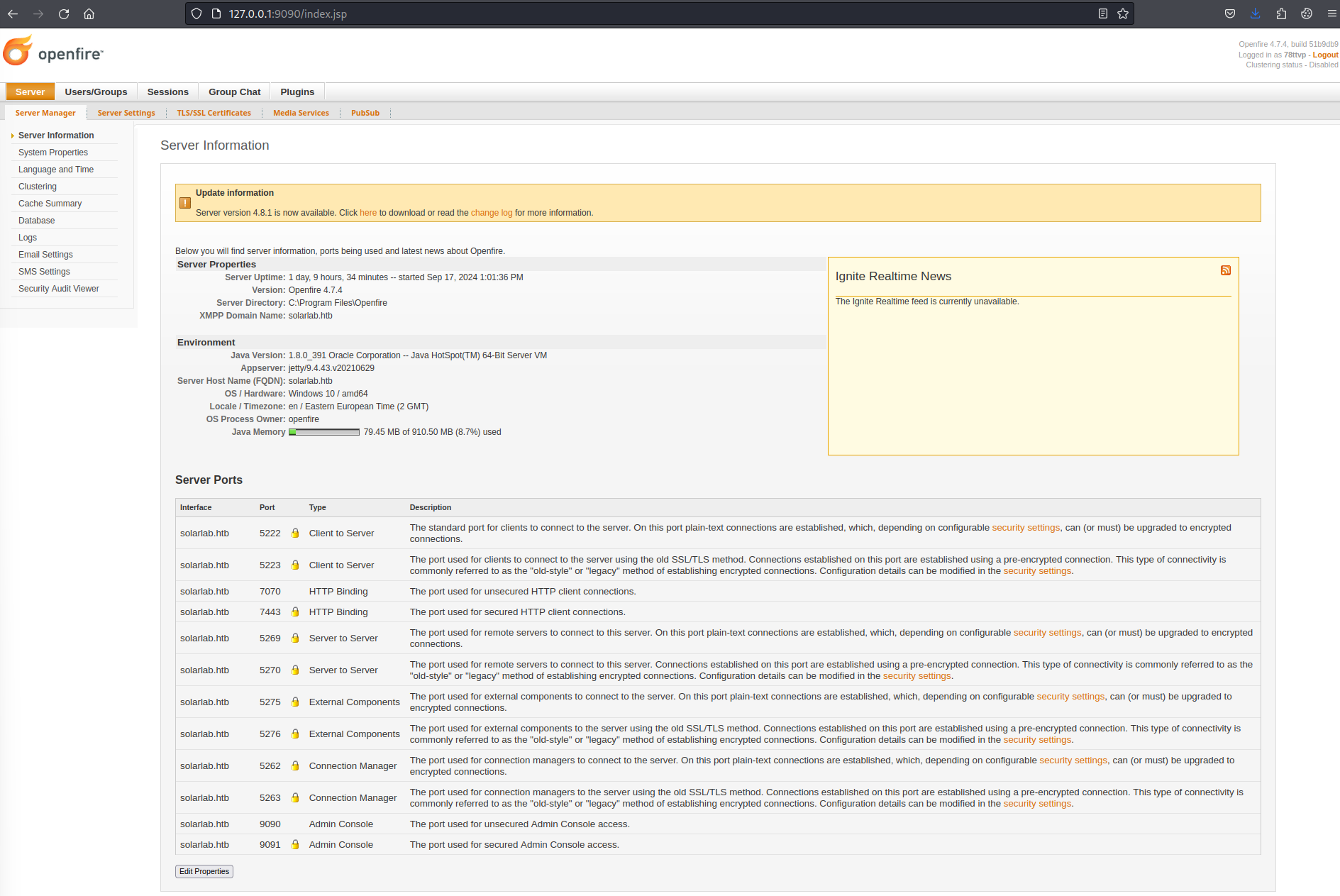Click the browser back arrow
Viewport: 1340px width, 896px height.
click(13, 13)
